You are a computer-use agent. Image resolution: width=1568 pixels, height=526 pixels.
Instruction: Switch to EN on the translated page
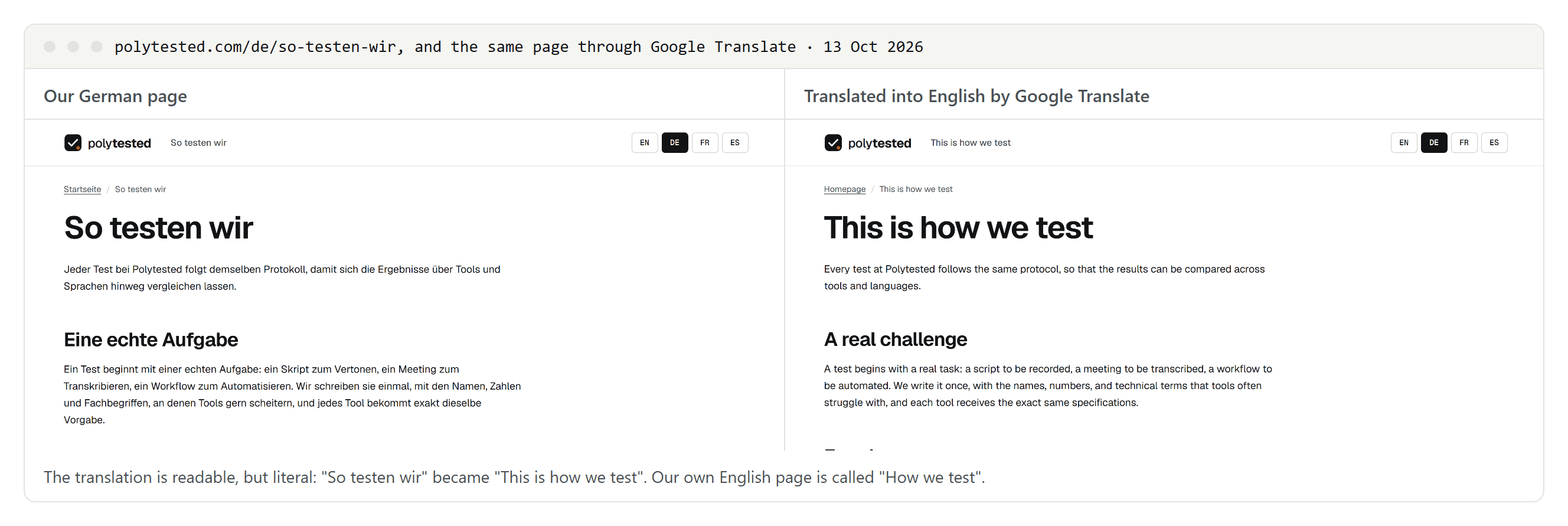coord(1404,143)
